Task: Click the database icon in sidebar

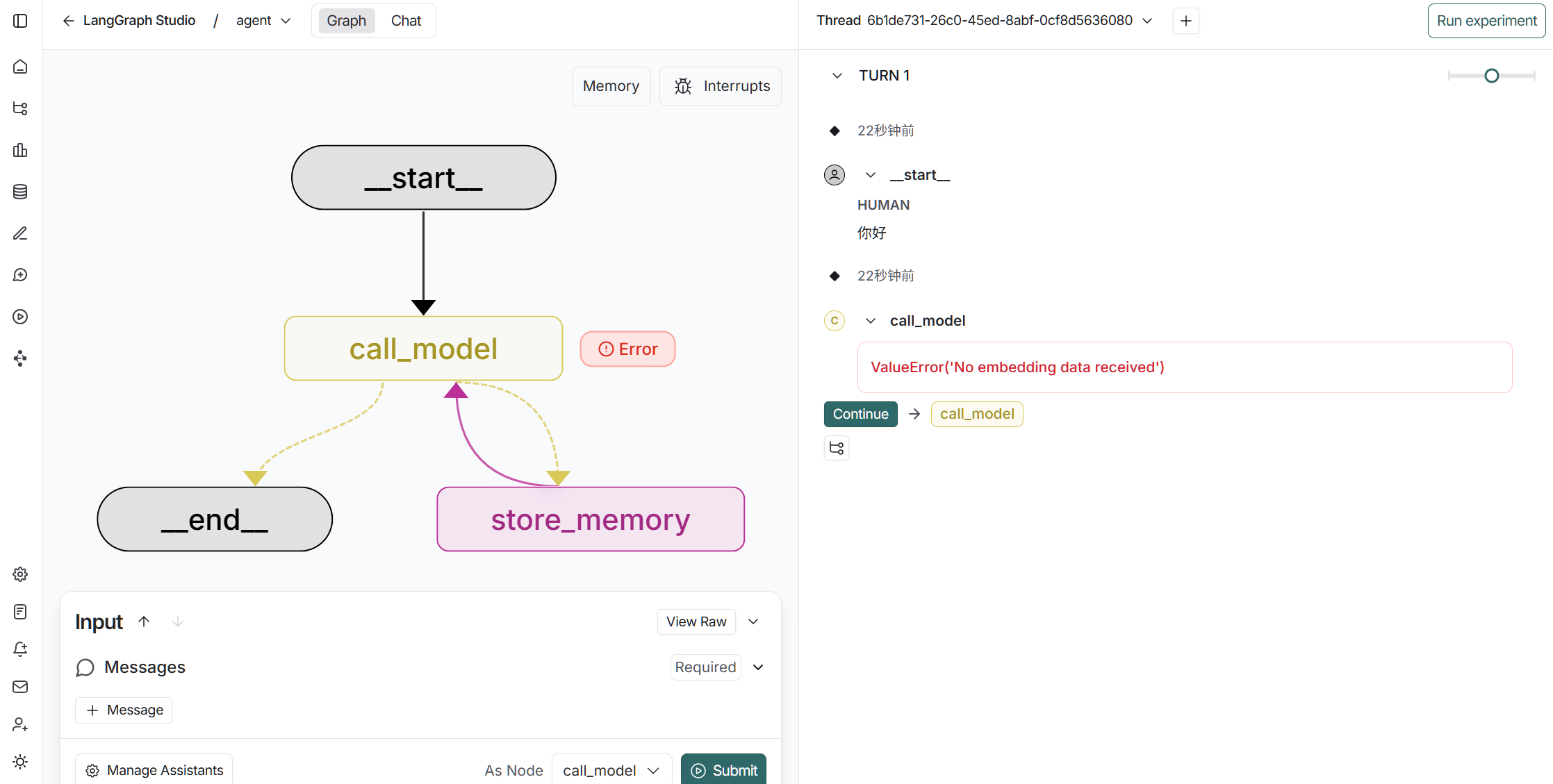Action: (x=20, y=192)
